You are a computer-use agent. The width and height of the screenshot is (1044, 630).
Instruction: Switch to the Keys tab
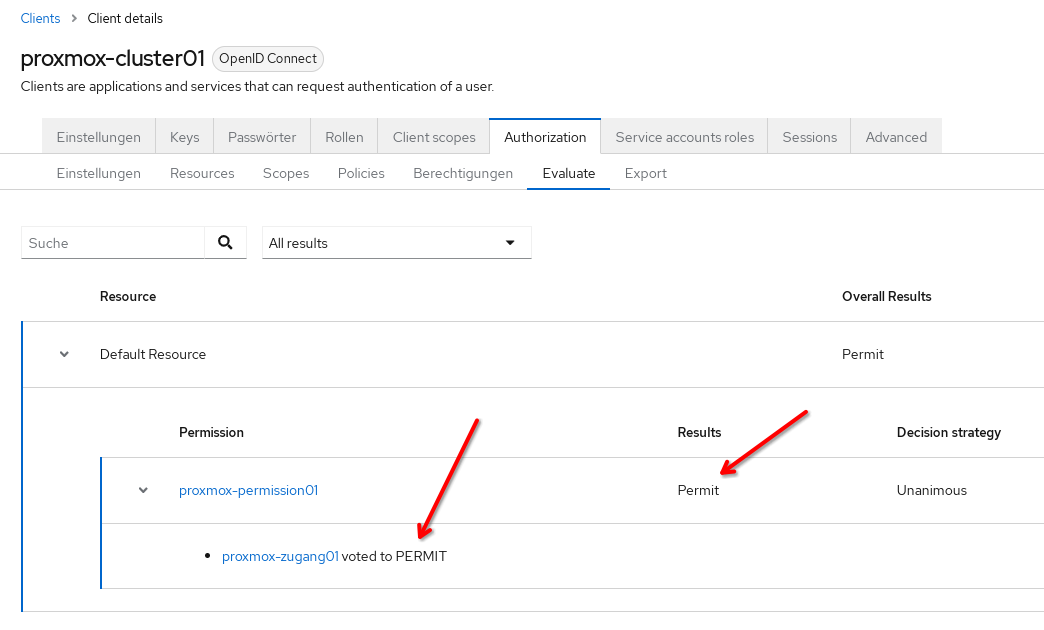[184, 137]
